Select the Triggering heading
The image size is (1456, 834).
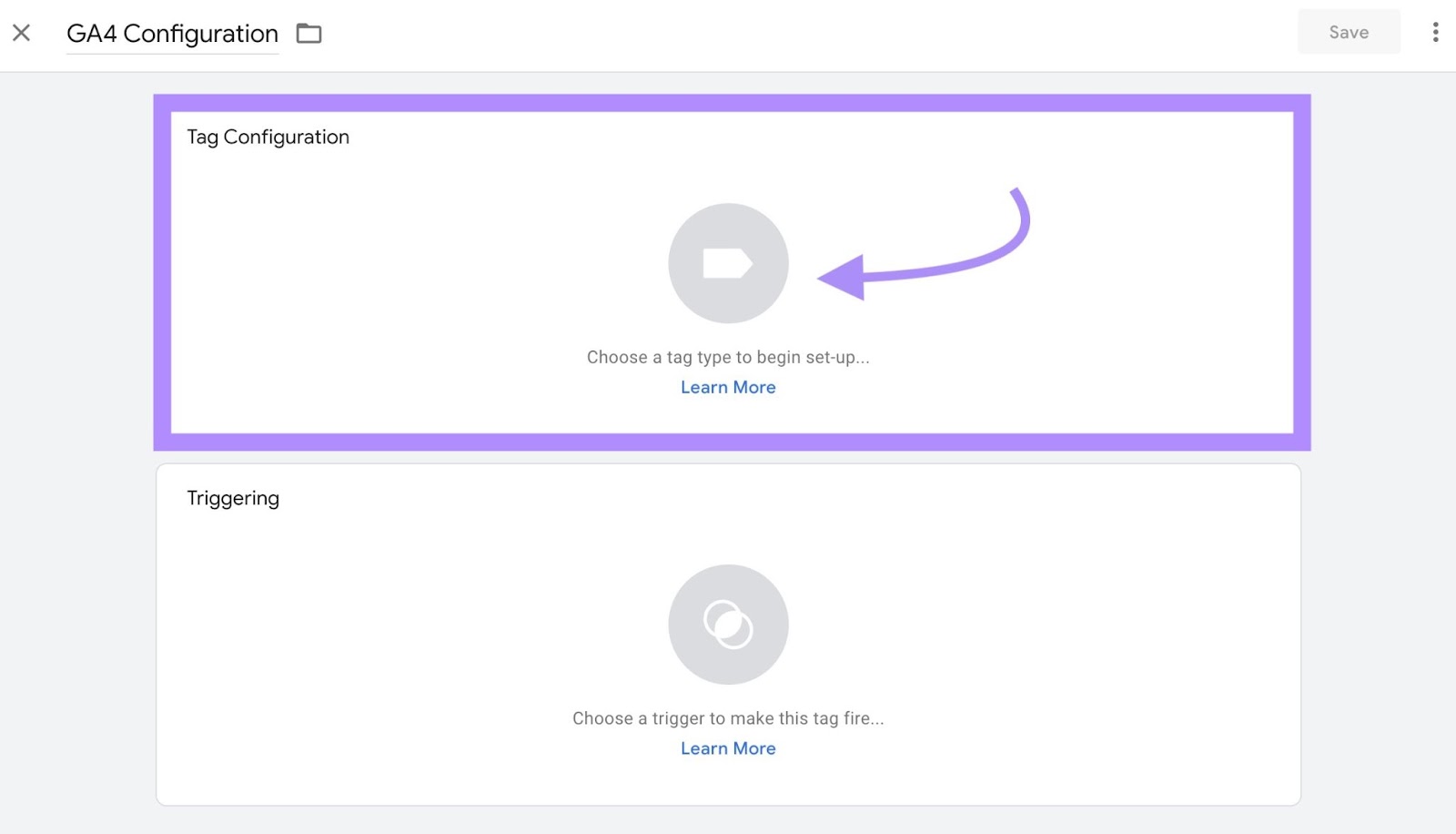click(x=233, y=498)
